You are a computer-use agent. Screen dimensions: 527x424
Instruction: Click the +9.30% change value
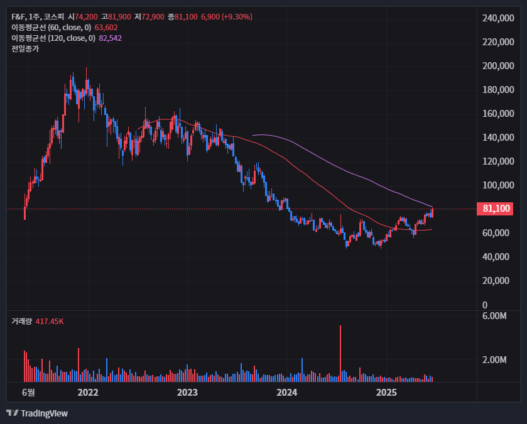tap(237, 17)
